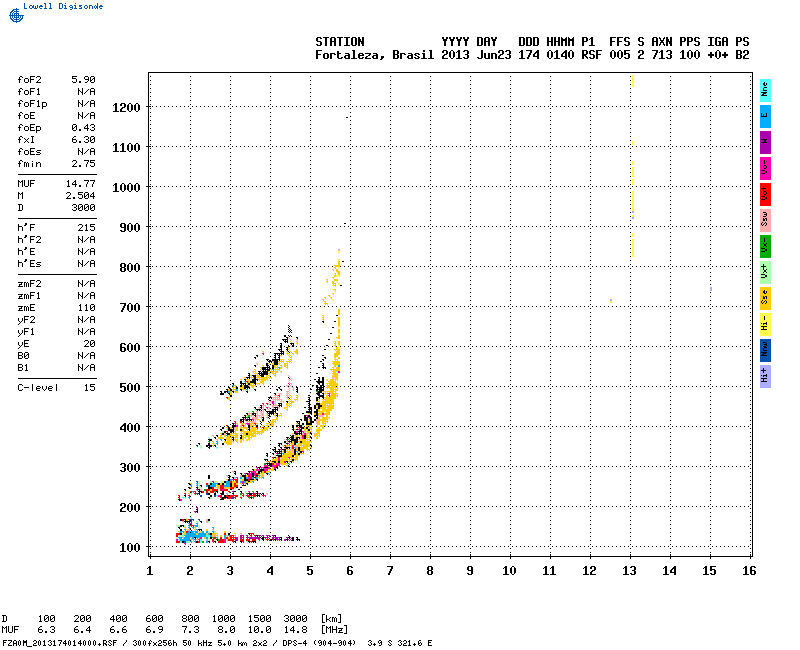This screenshot has height=650, width=800.
Task: Click the foEp value 0.43
Action: coord(83,128)
